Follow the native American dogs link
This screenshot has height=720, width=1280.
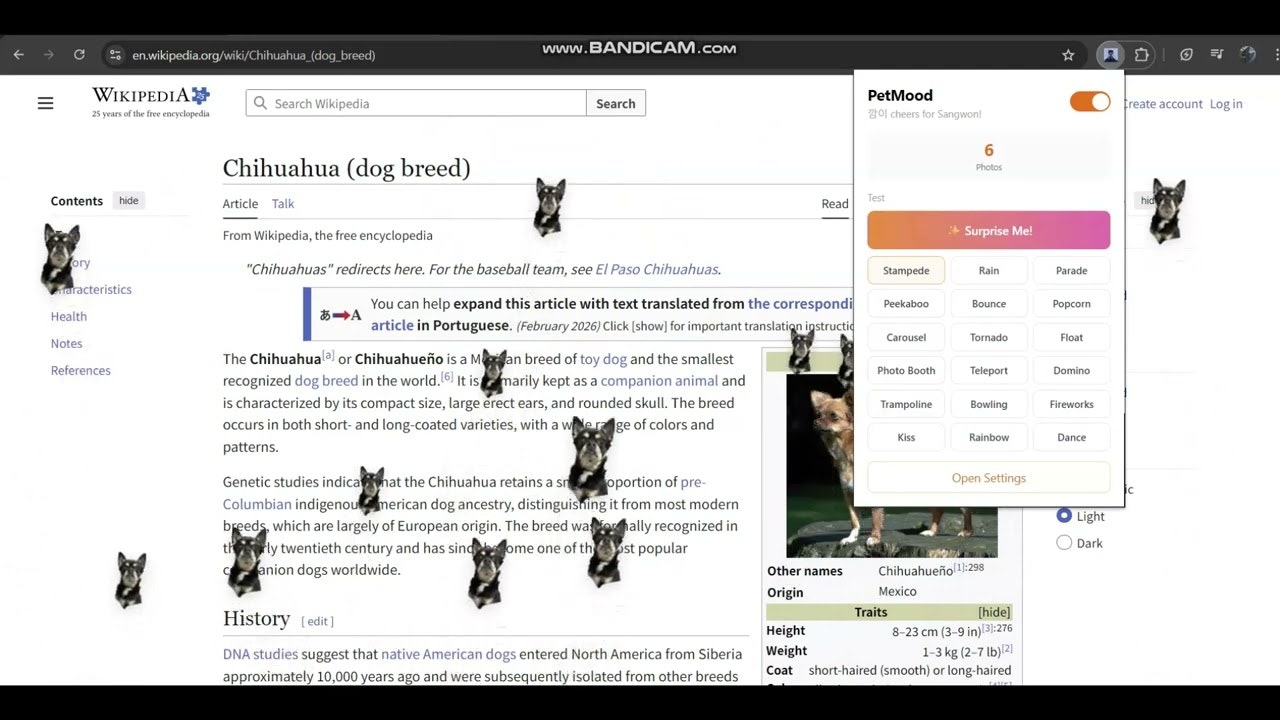coord(448,654)
